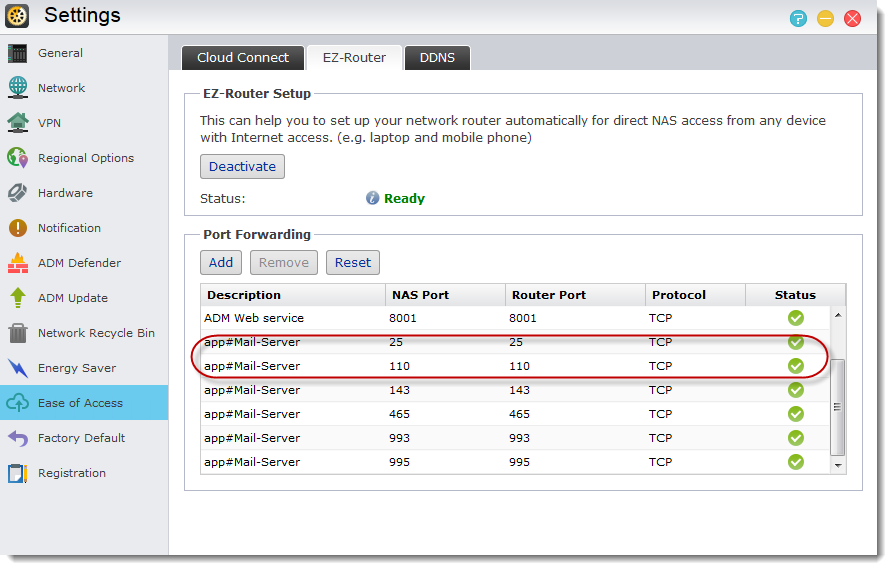Click the Network globe icon

(18, 88)
